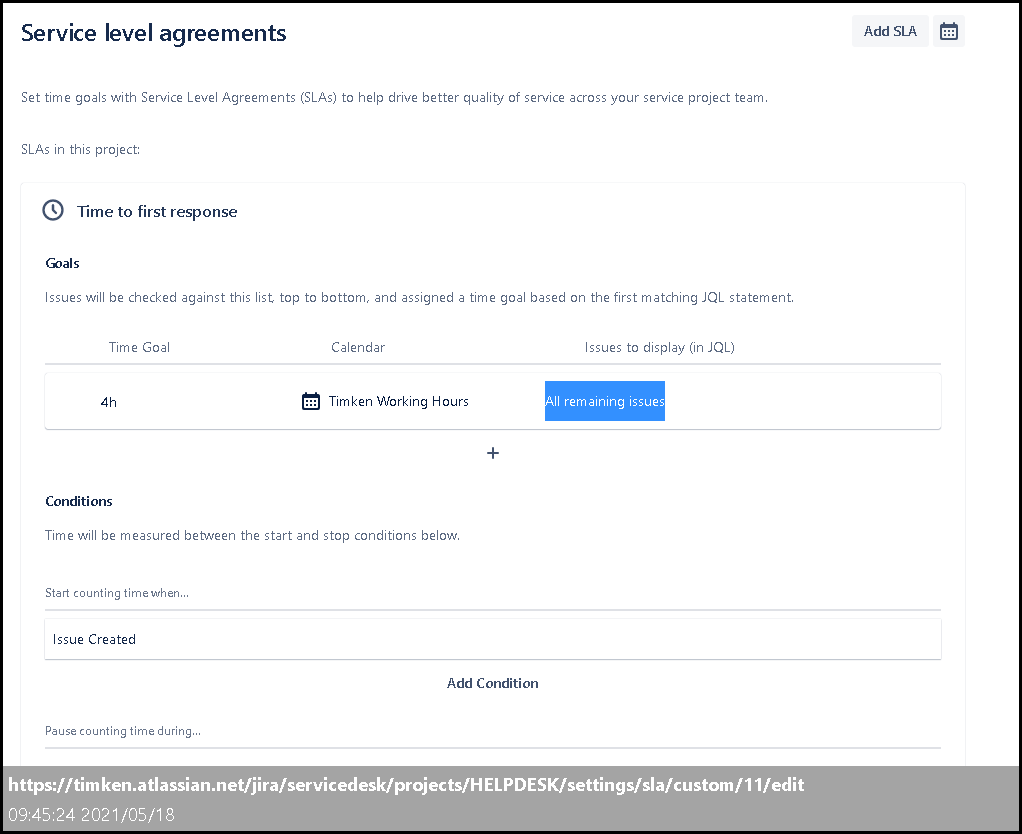
Task: Click the clock icon beside Time to first response
Action: pos(53,210)
